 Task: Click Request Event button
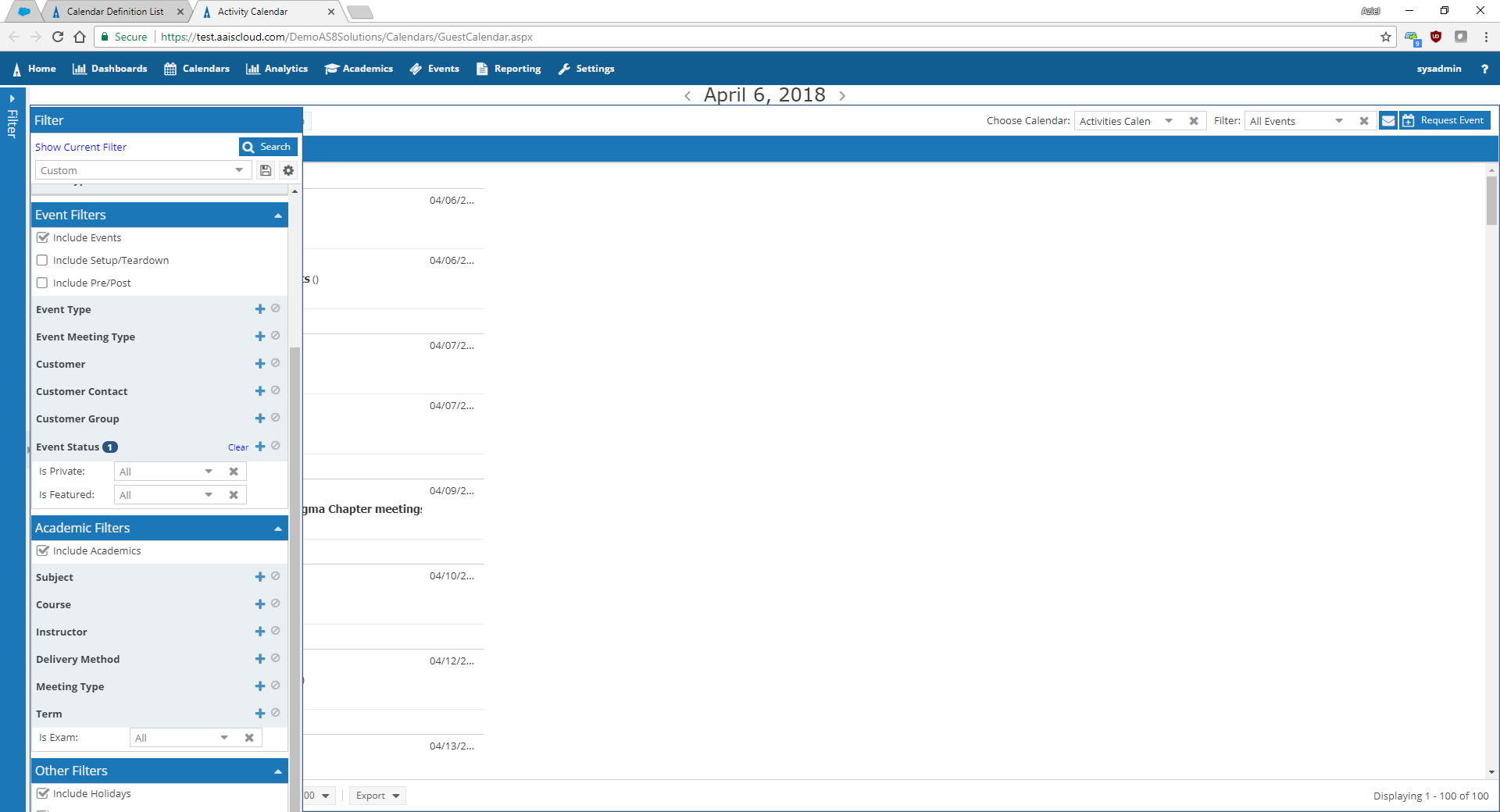[x=1445, y=120]
